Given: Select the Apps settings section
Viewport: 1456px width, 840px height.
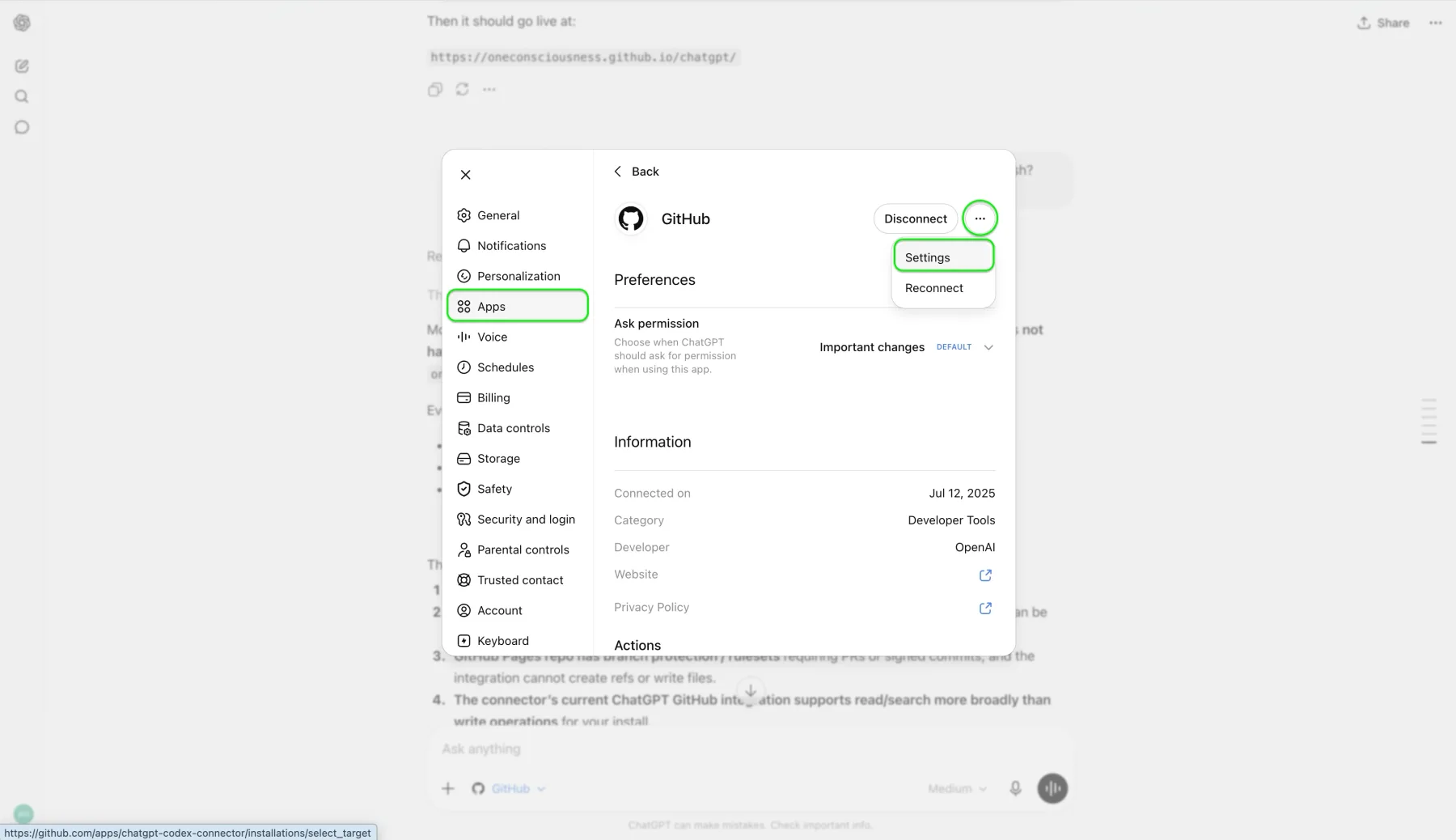Looking at the screenshot, I should coord(518,306).
